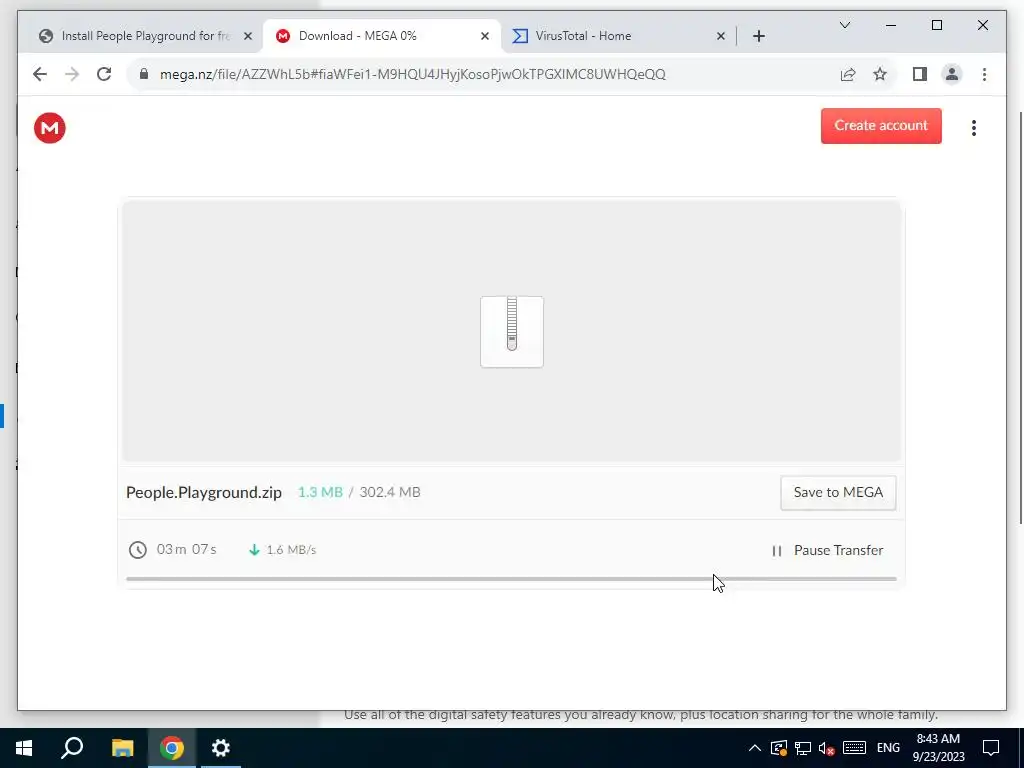This screenshot has width=1024, height=768.
Task: Click the MEGA logo icon
Action: 50,127
